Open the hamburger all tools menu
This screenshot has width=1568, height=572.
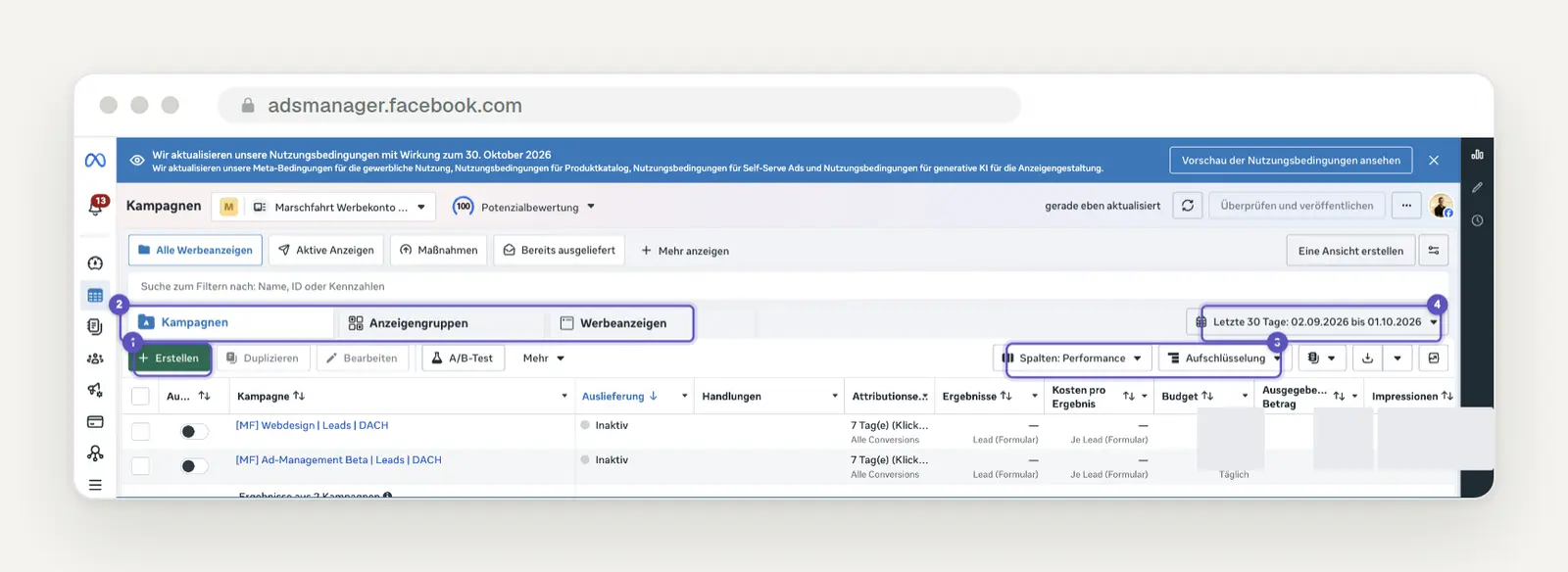pos(95,485)
